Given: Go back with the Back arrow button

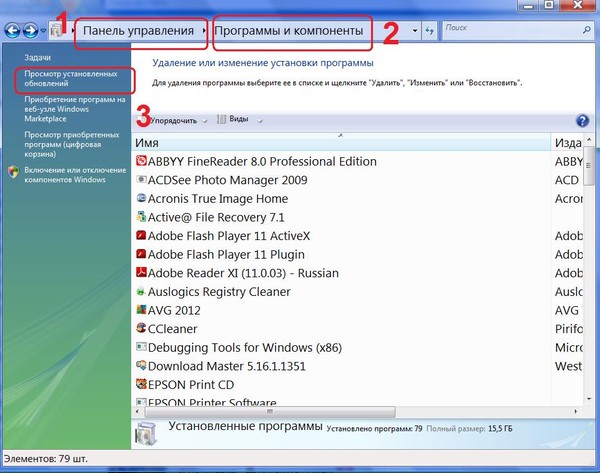Looking at the screenshot, I should [x=12, y=31].
